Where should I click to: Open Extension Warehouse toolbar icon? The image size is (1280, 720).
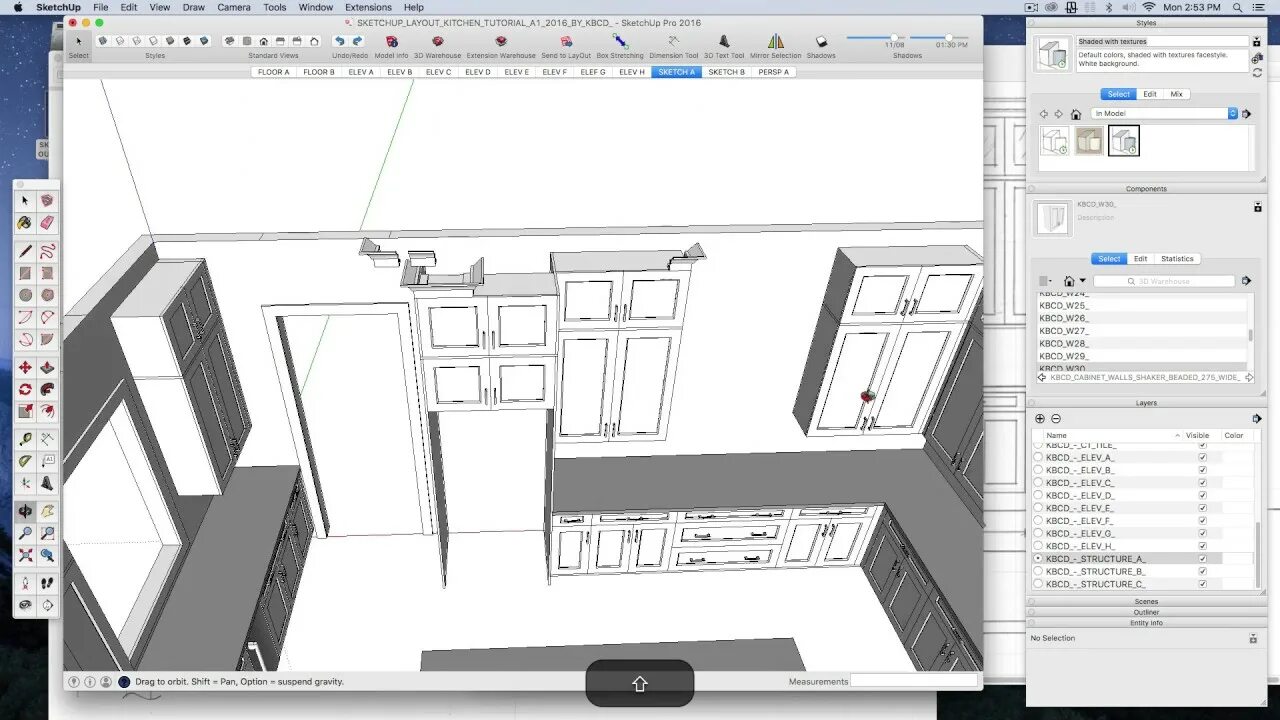501,41
